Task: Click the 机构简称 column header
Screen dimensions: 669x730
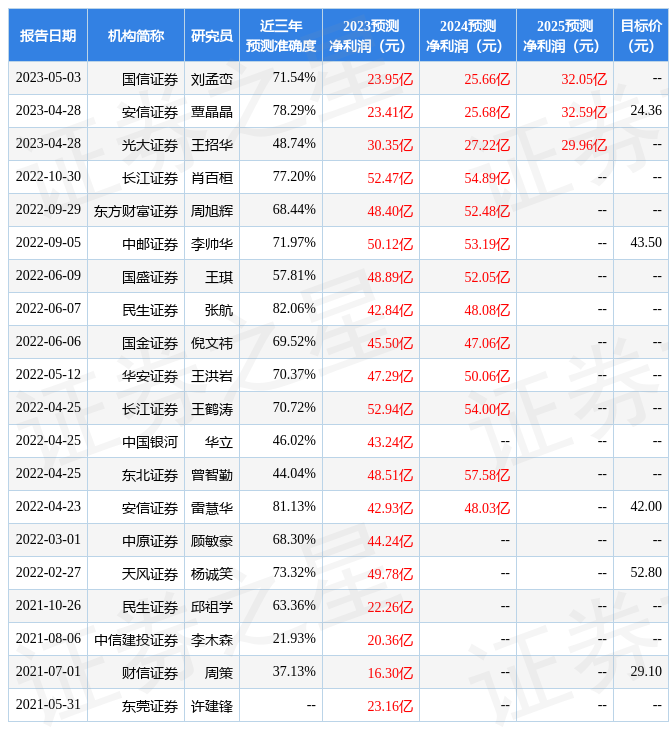Action: point(136,35)
